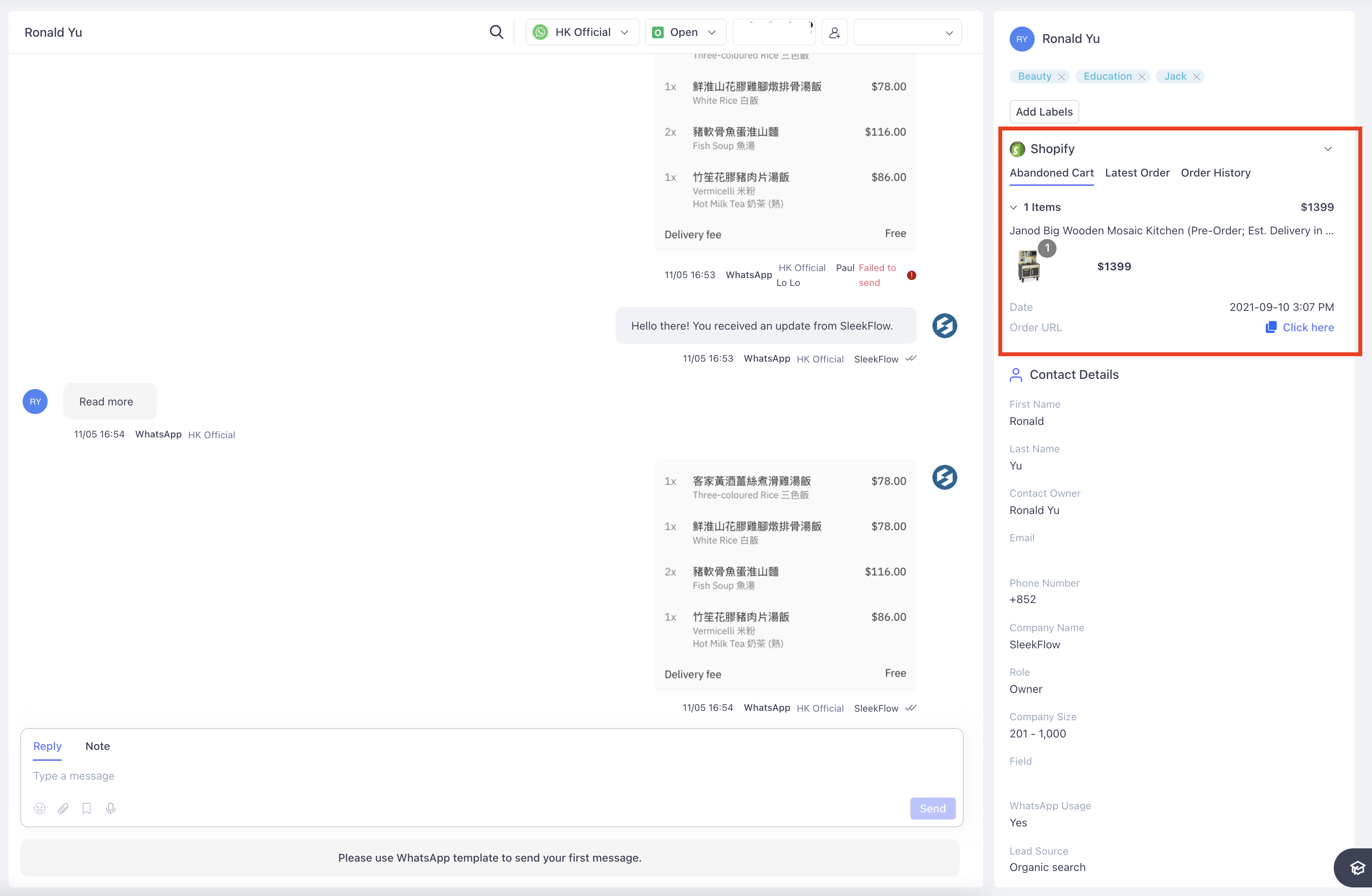
Task: Click the Add Labels button
Action: pos(1044,111)
